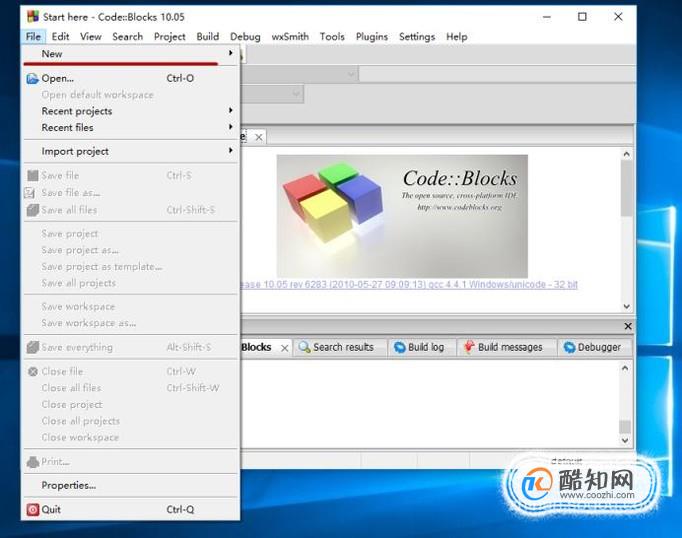Open the Tools menu
Image resolution: width=682 pixels, height=538 pixels.
click(332, 37)
